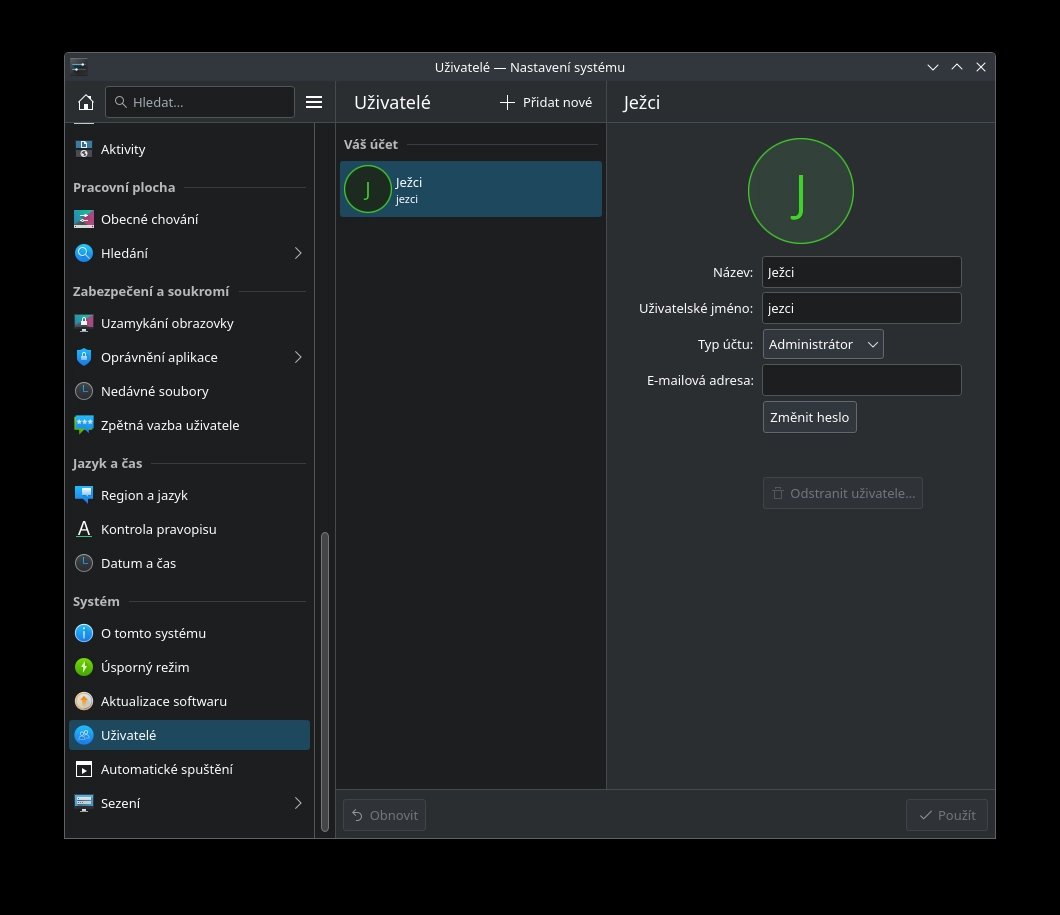Expand the Sezení submenu arrow
Image resolution: width=1060 pixels, height=915 pixels.
point(297,803)
